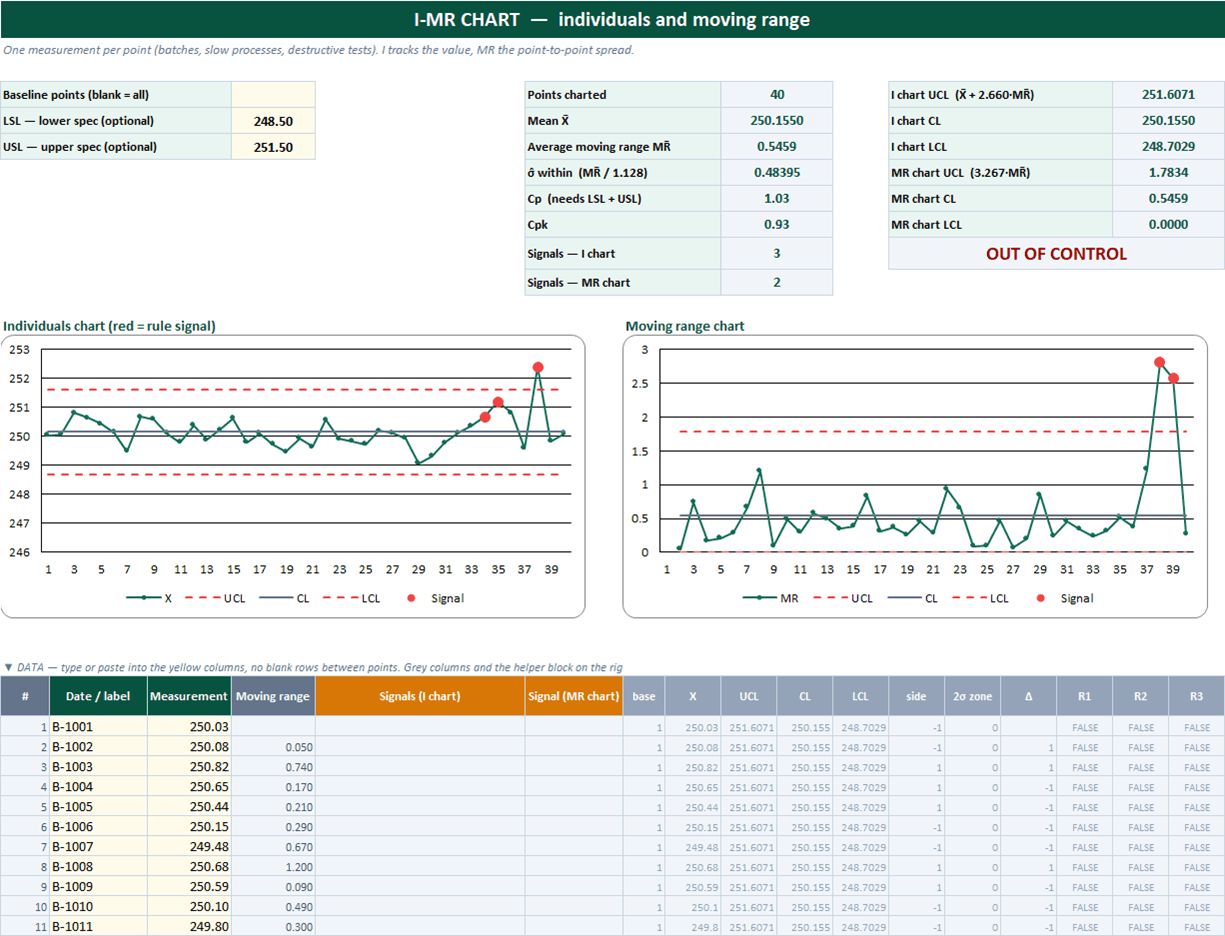Click the red signal point above UCL on Individuals chart

(538, 367)
